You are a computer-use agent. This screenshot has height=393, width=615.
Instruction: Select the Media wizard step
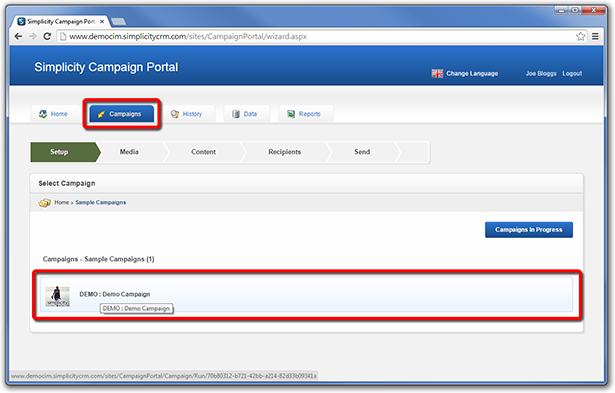click(x=129, y=152)
